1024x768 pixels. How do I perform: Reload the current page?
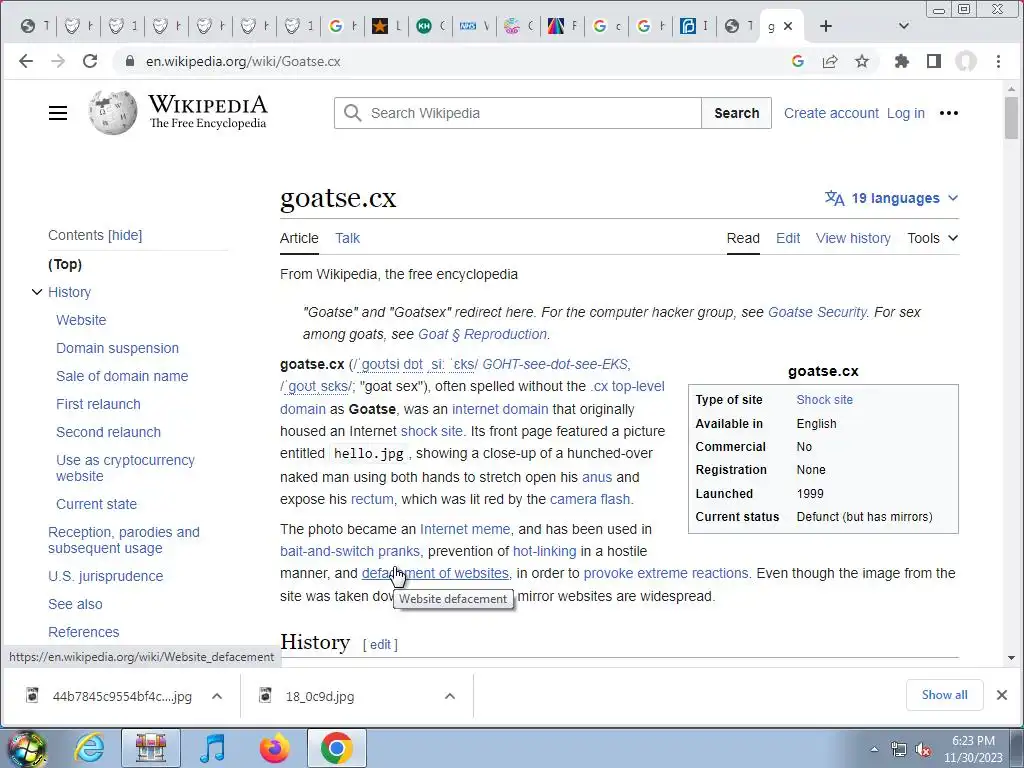(x=90, y=61)
